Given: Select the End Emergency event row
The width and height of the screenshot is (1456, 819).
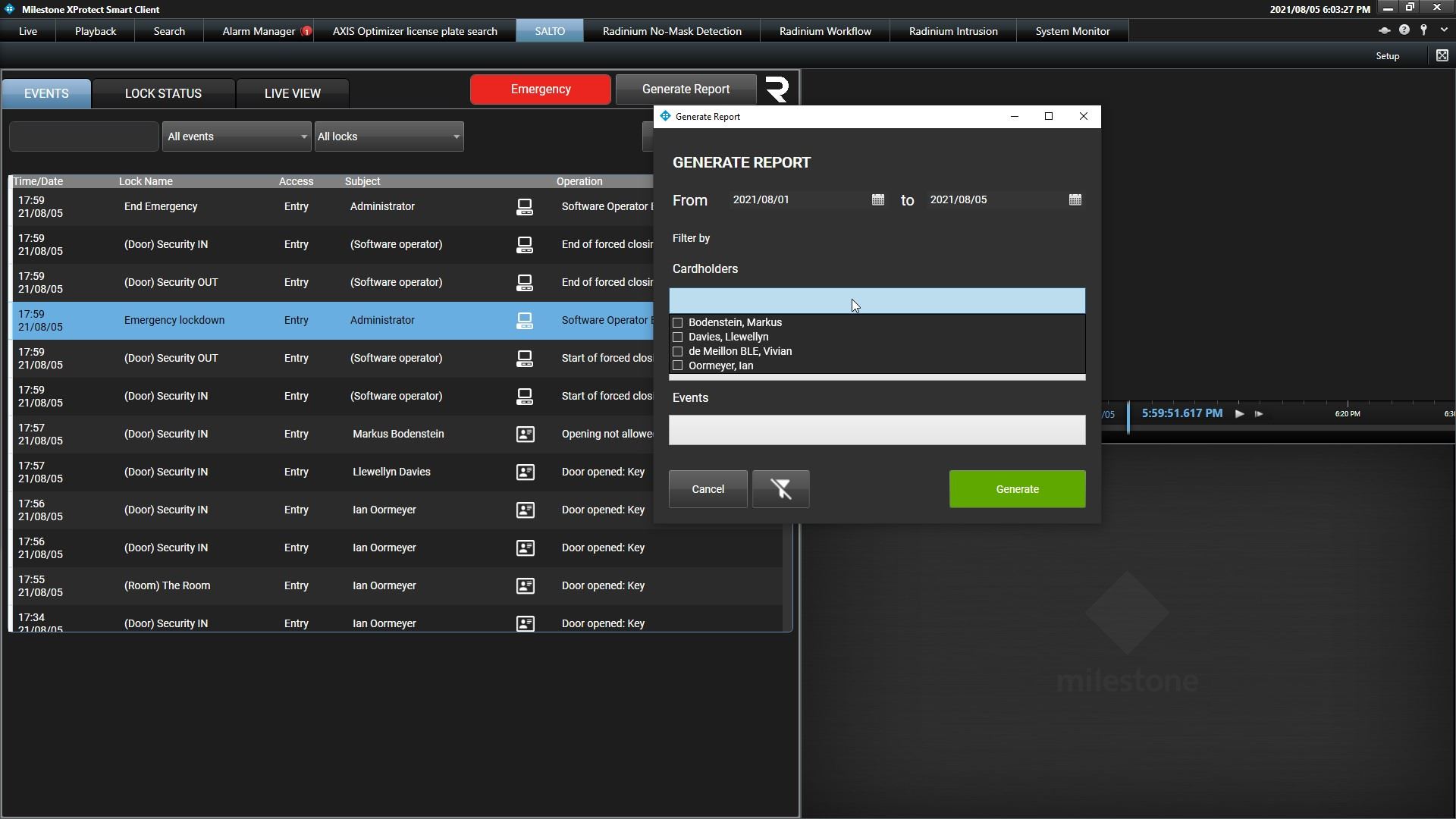Looking at the screenshot, I should [332, 207].
